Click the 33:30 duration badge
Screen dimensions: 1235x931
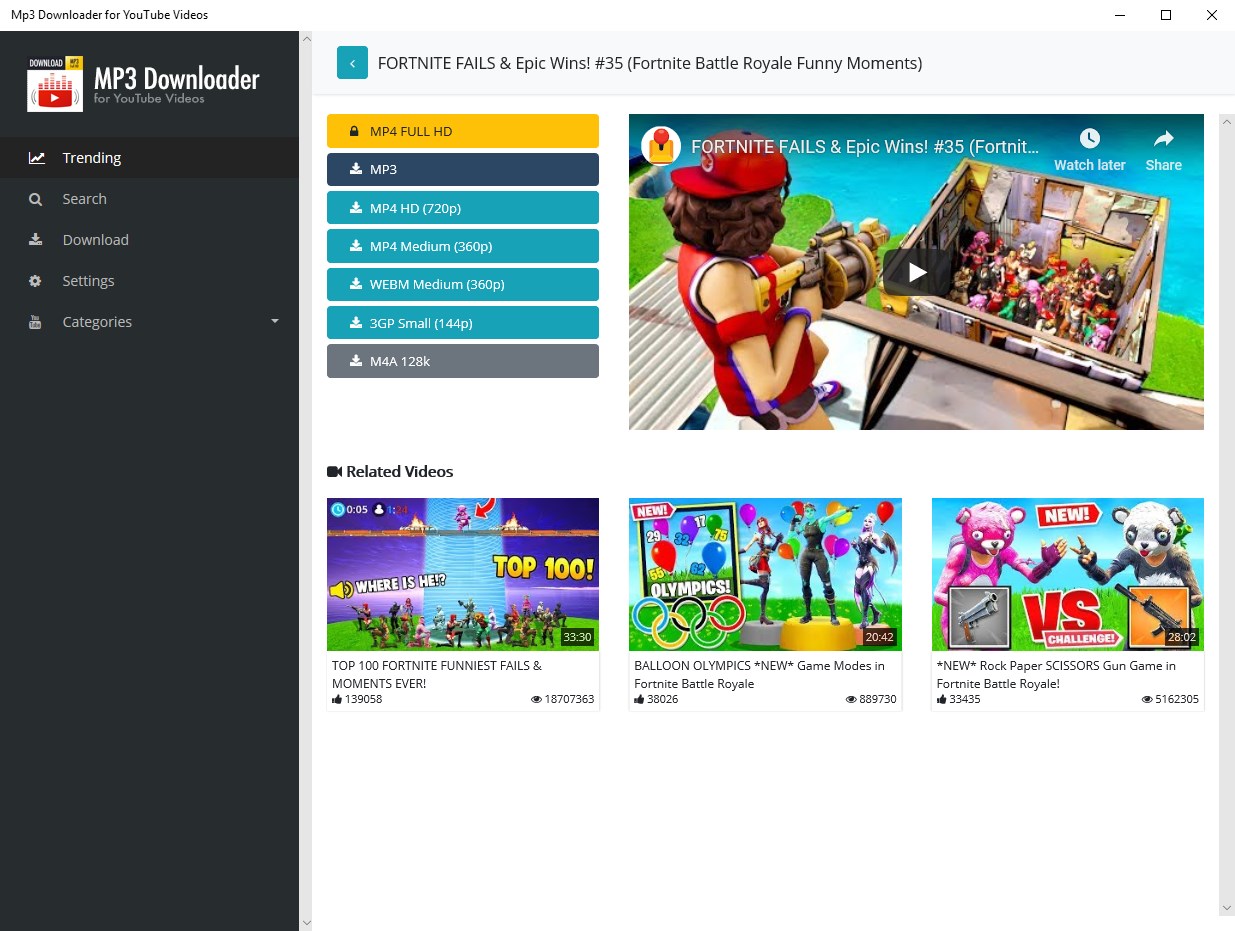click(577, 637)
